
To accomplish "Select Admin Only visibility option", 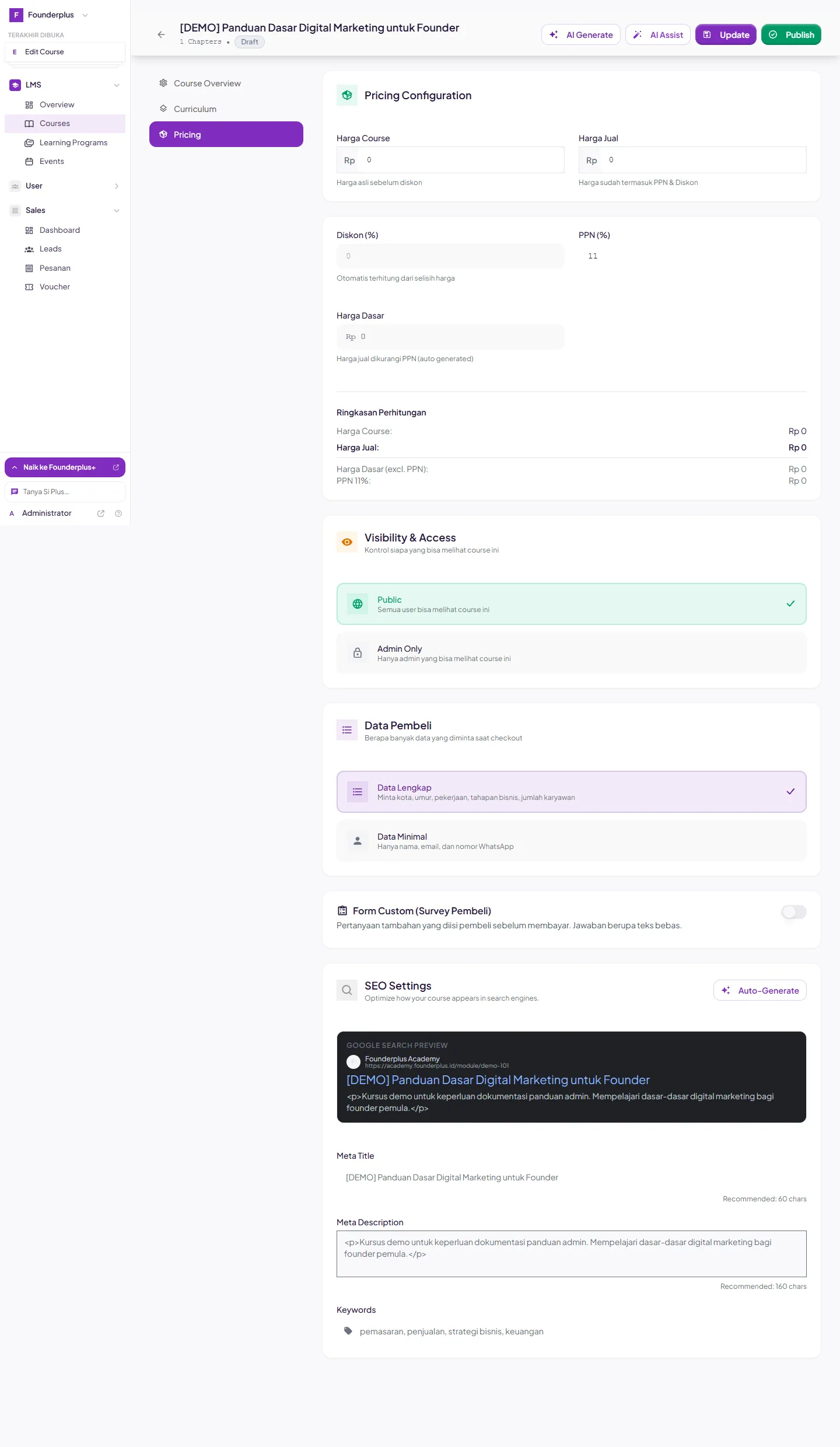I will pos(572,653).
